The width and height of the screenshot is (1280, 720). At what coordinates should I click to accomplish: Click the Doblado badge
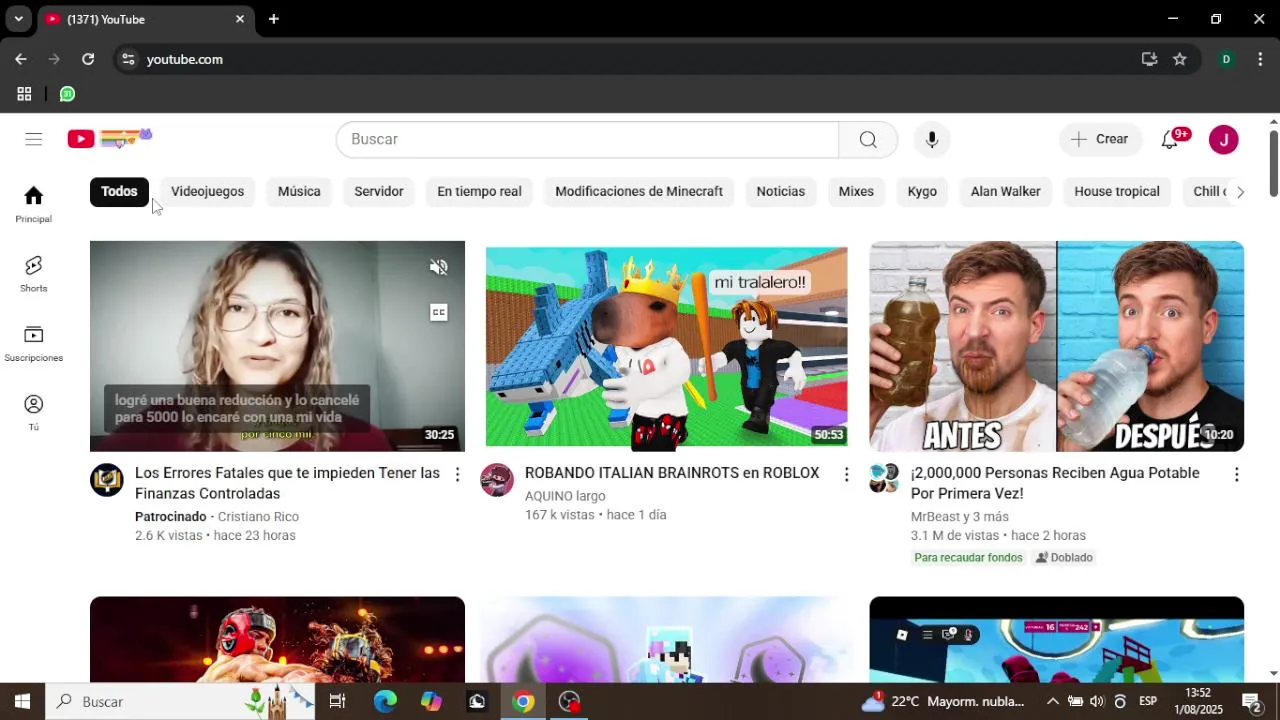click(1064, 558)
